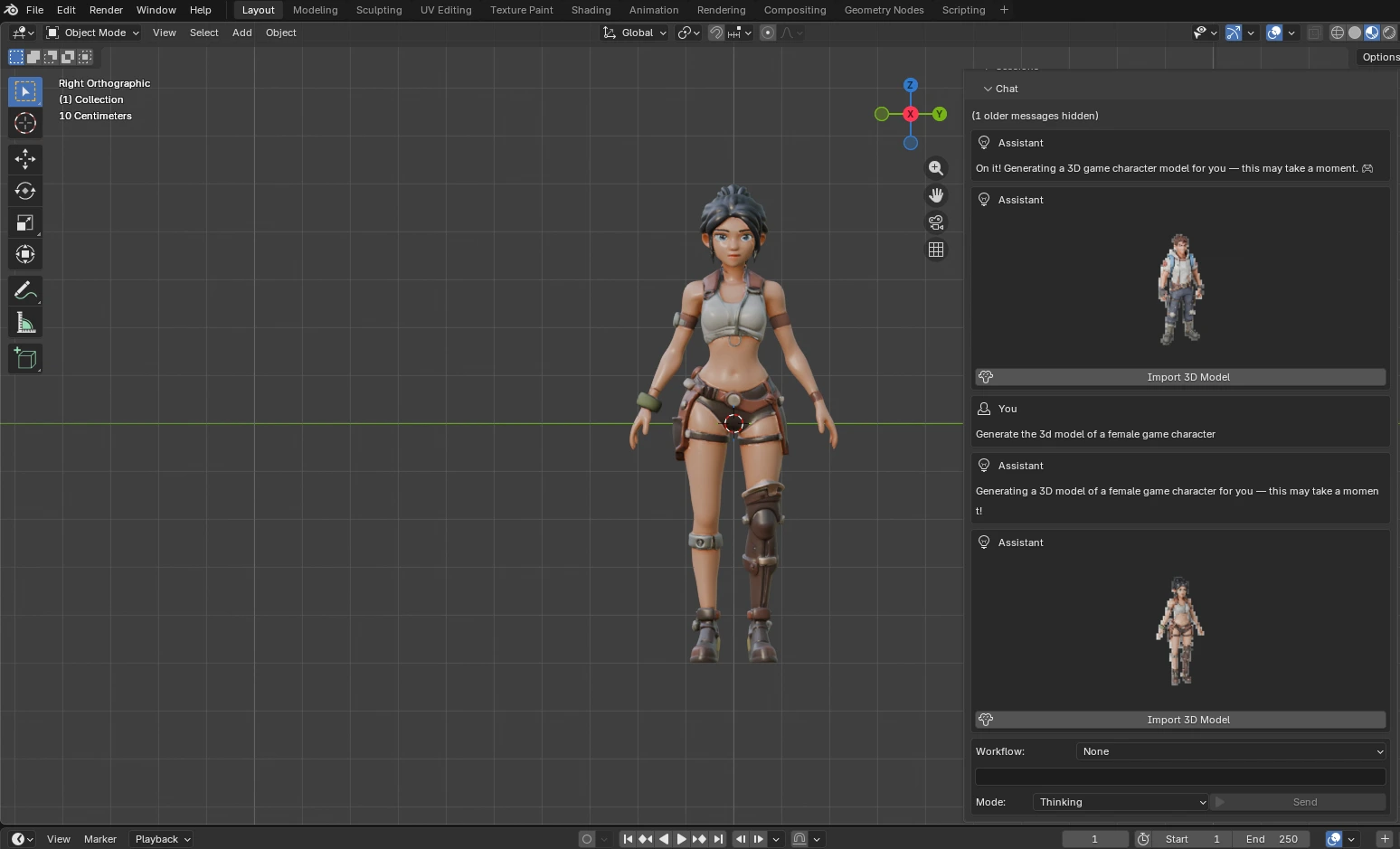The width and height of the screenshot is (1400, 849).
Task: Play the animation forward
Action: 682,839
